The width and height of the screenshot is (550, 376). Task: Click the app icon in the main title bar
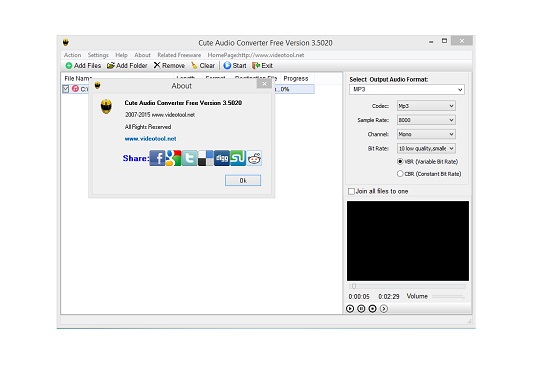pos(66,42)
